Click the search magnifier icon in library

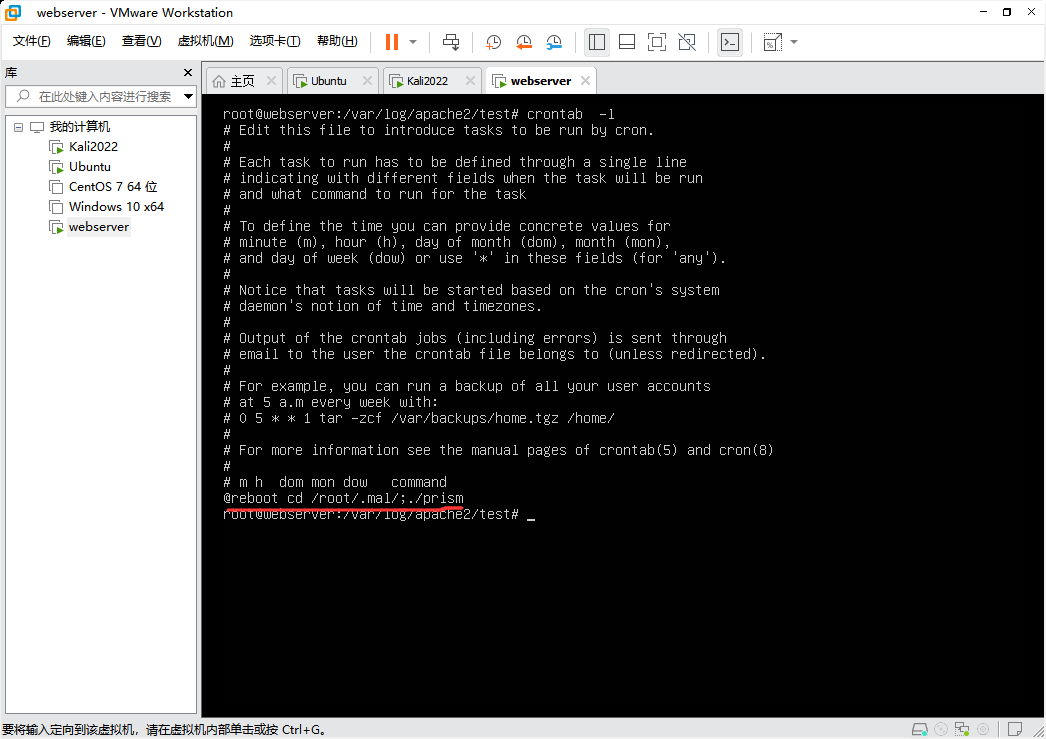pos(23,96)
